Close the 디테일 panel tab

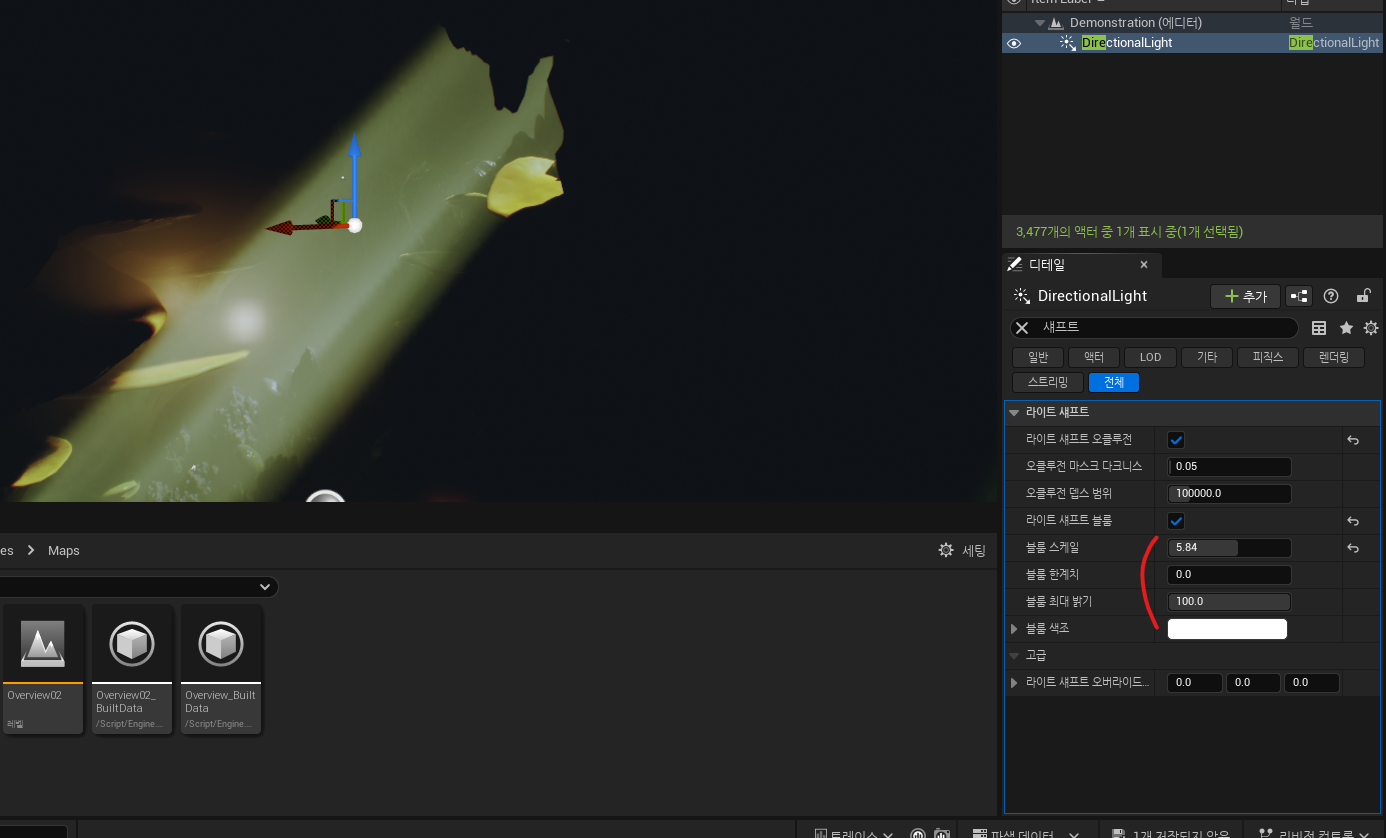coord(1144,265)
